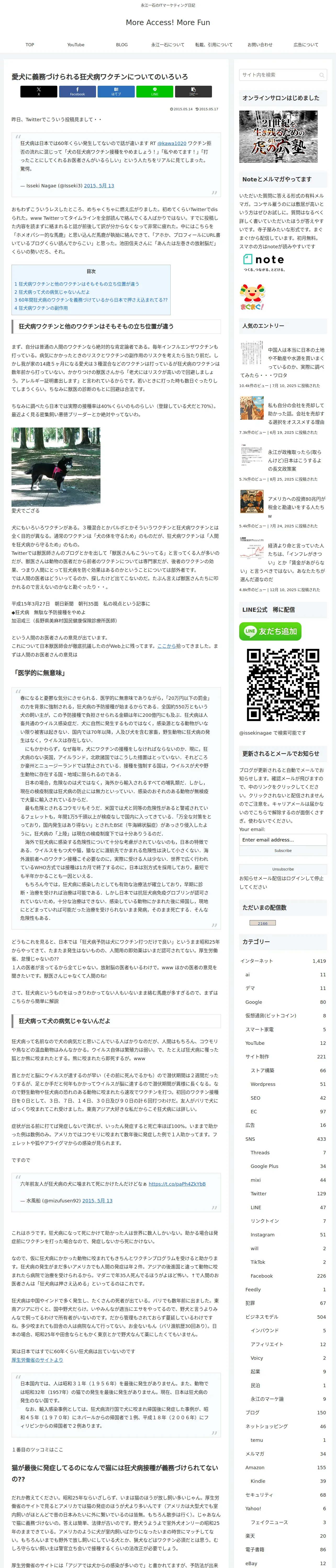The width and height of the screenshot is (336, 1568).
Task: Open the note logo banner
Action: click(x=264, y=262)
